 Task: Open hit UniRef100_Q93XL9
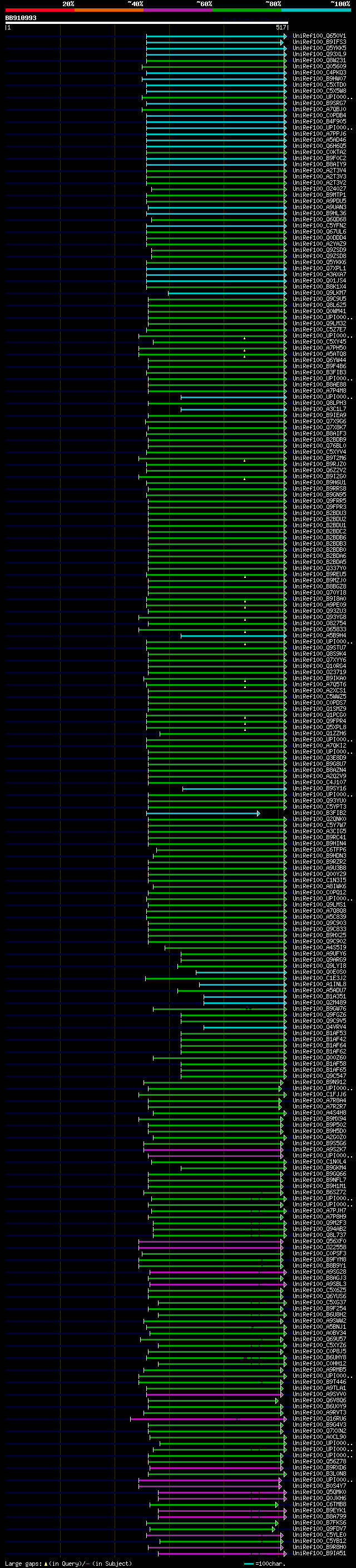pyautogui.click(x=319, y=54)
